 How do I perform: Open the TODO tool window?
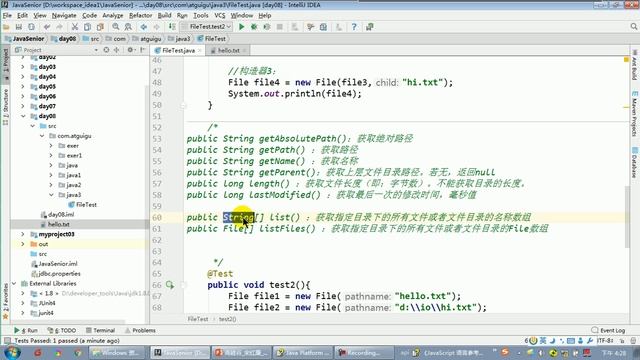pos(62,330)
